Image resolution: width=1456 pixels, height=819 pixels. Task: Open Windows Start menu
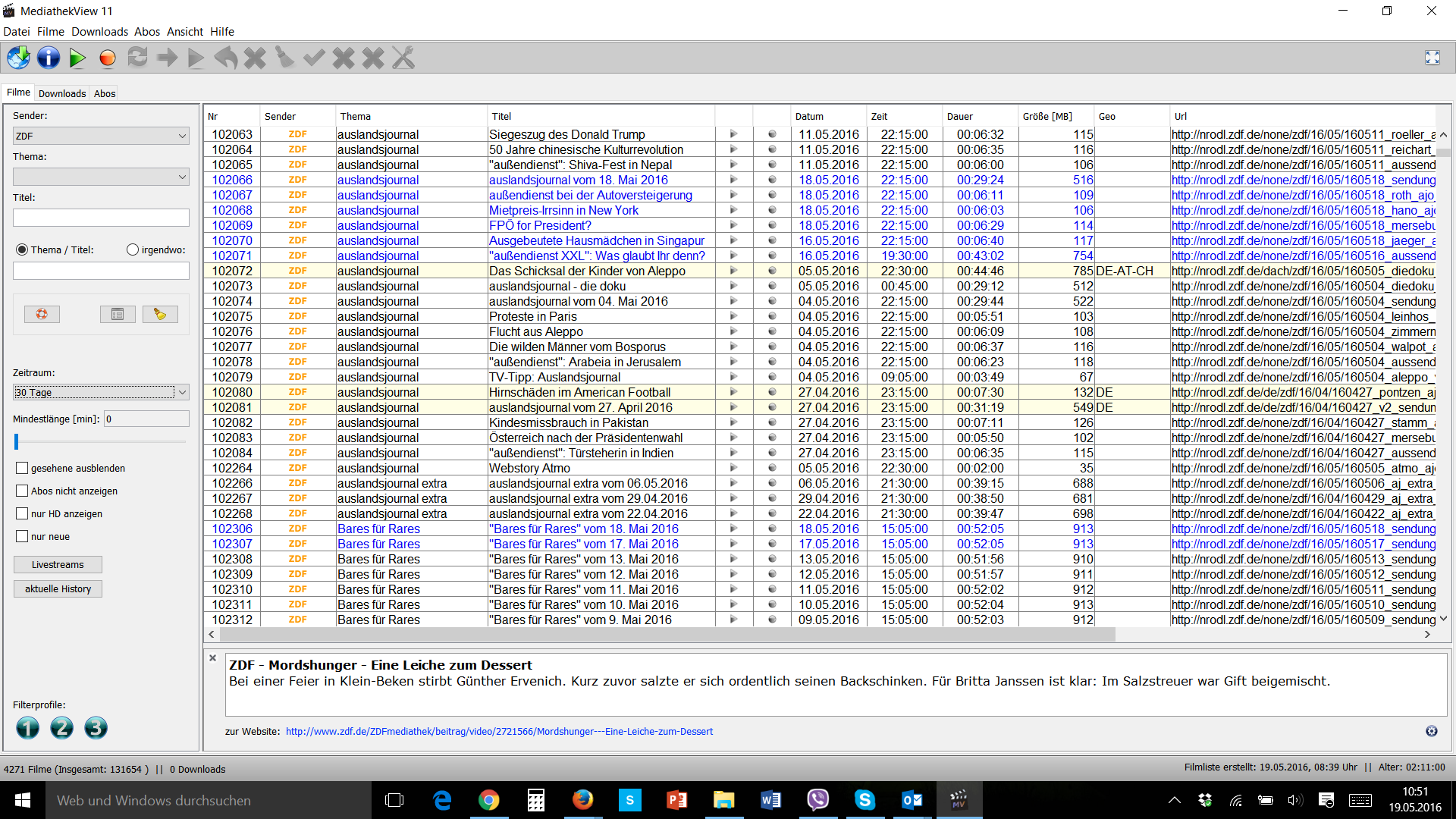(x=23, y=800)
